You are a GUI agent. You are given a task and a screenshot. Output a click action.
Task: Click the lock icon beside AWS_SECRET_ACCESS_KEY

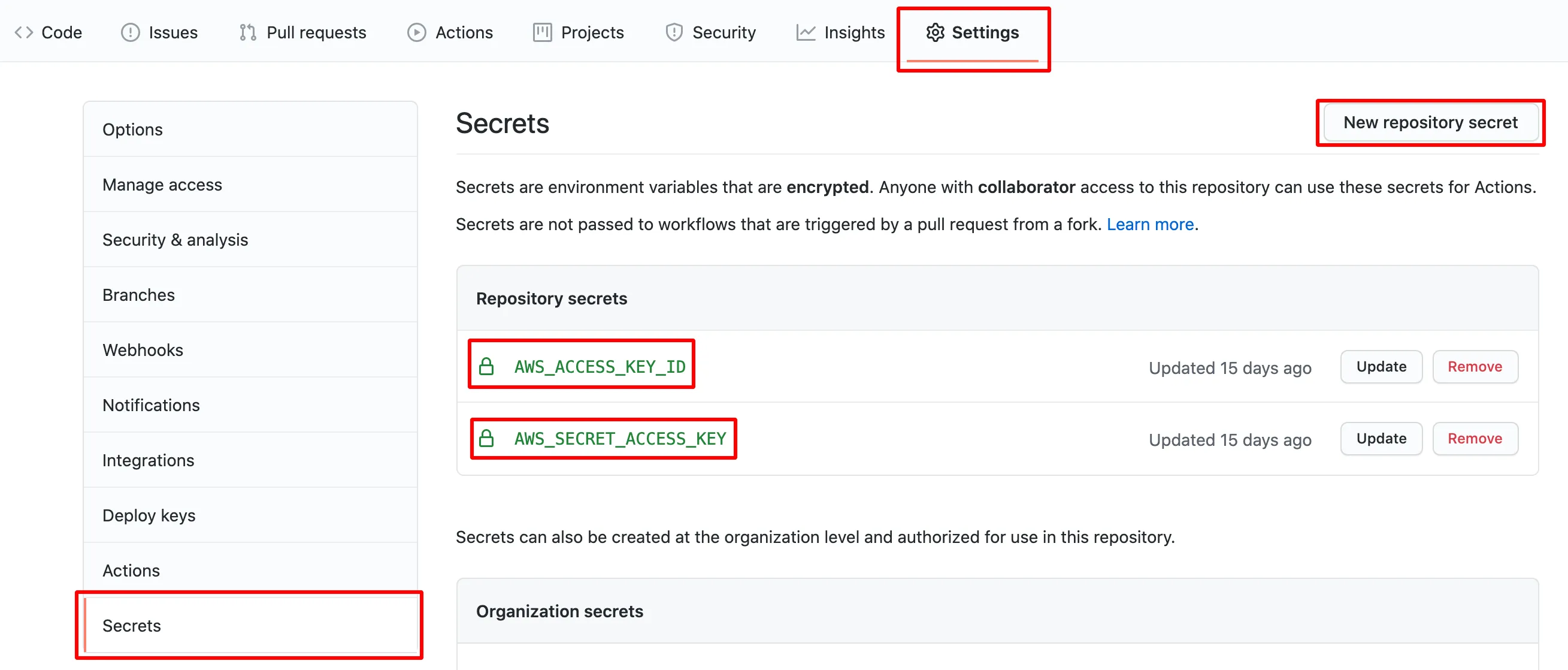coord(486,439)
